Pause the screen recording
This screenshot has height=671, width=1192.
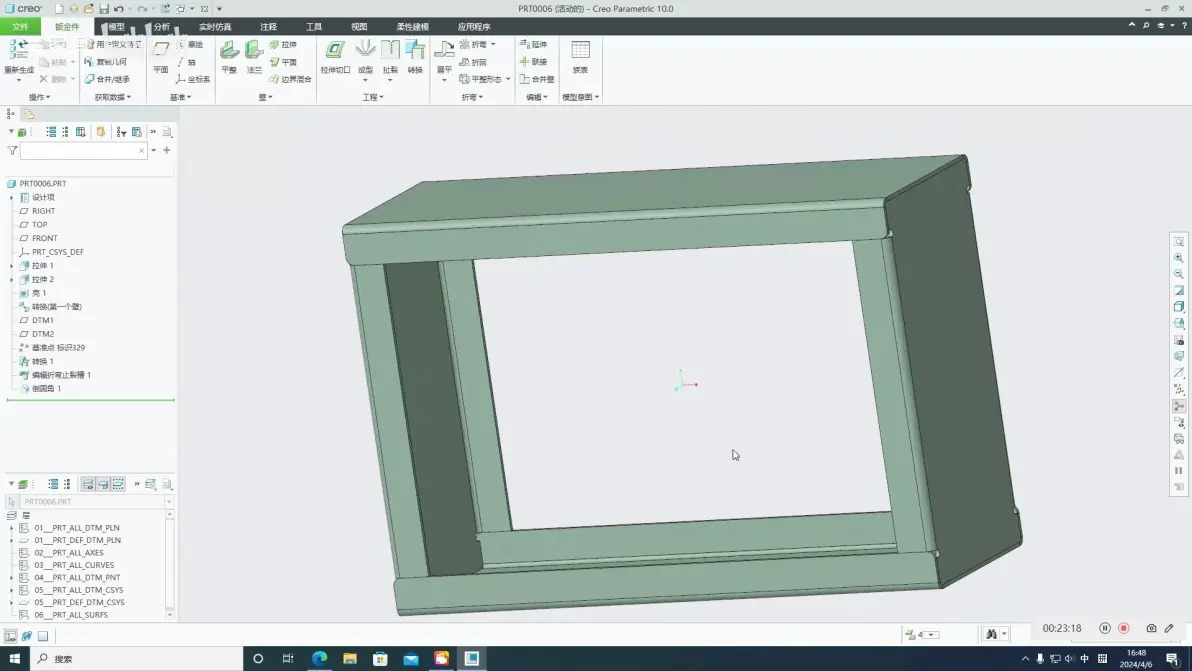pyautogui.click(x=1105, y=628)
